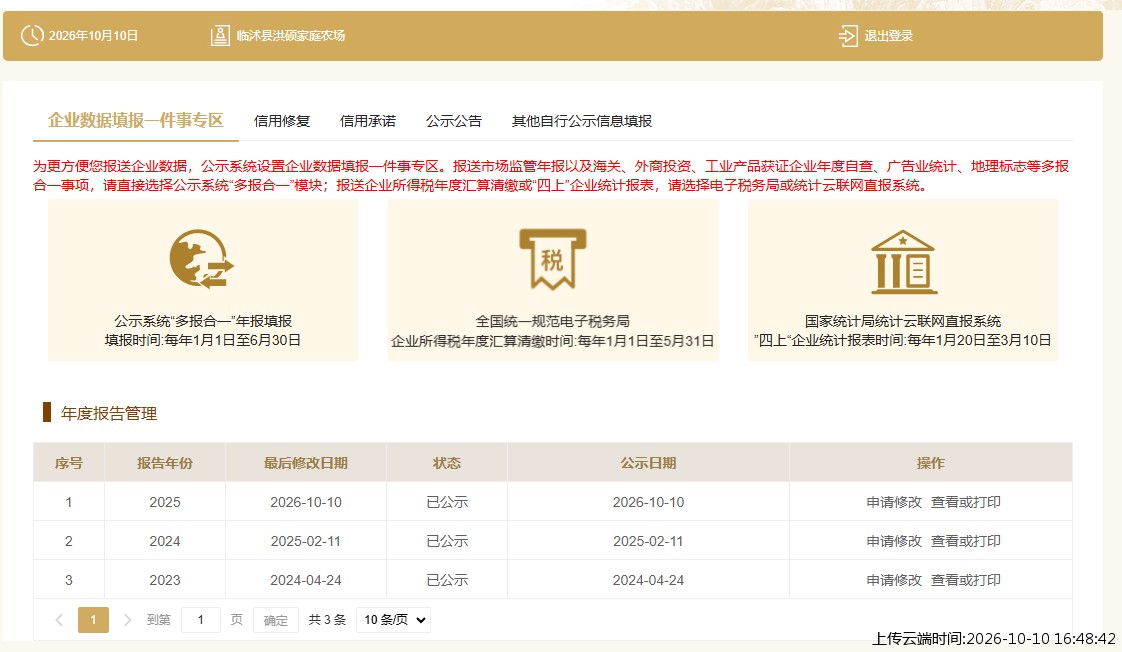Open the 全国统一规范电子税务局 card text
The height and width of the screenshot is (652, 1122).
click(x=552, y=321)
